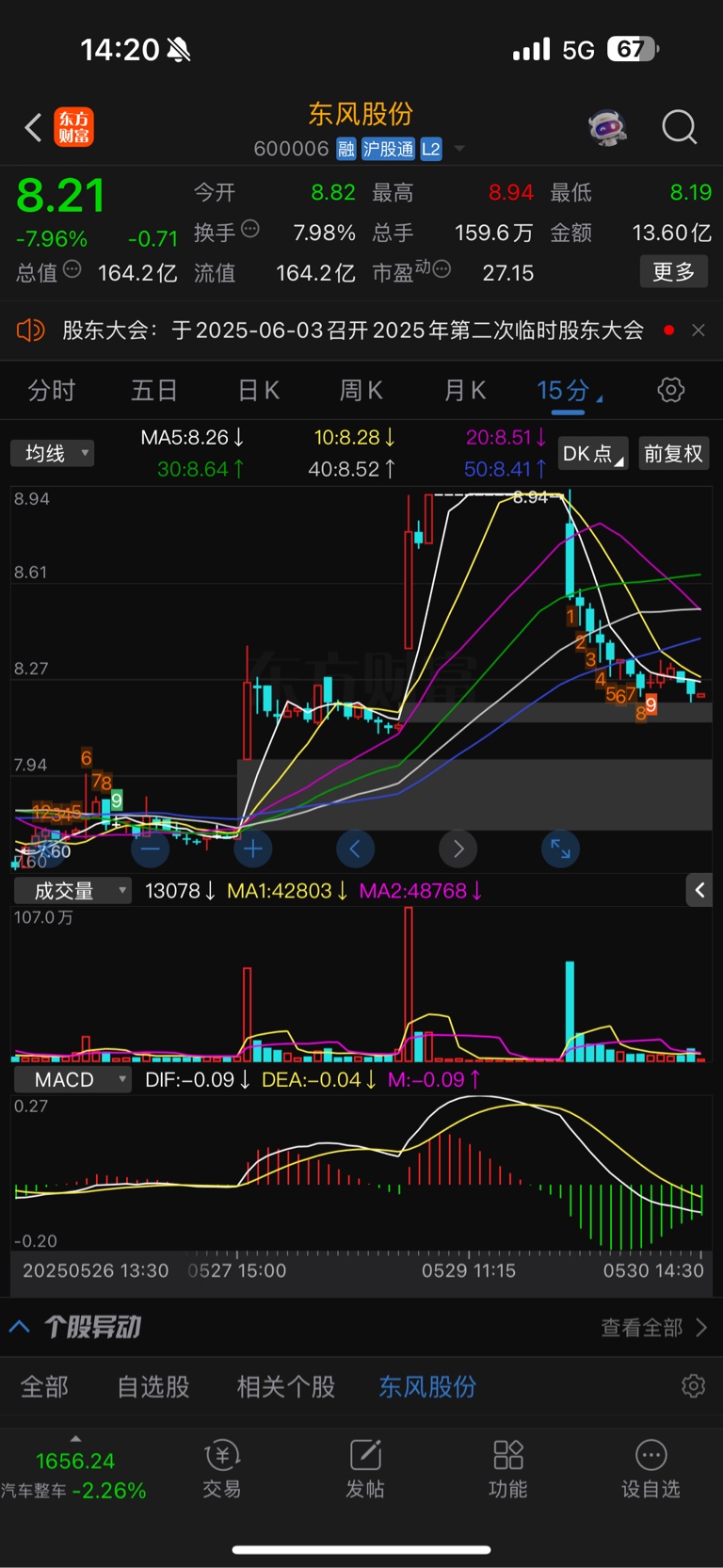Tap the 沪股通 badge
723x1568 pixels.
coord(389,149)
